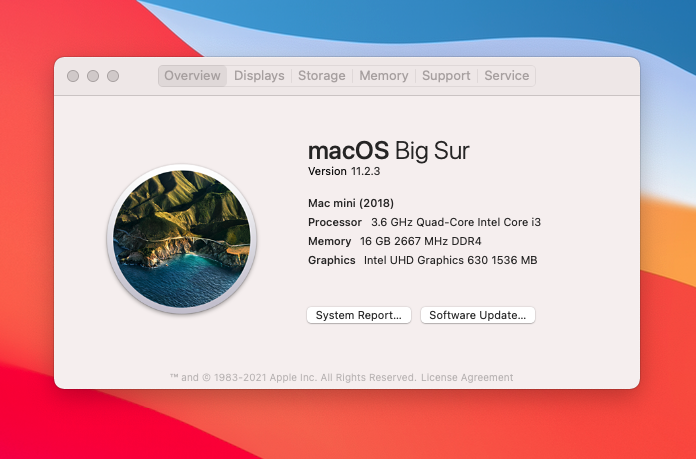Screen dimensions: 696x459
Task: Click the 3.6 GHz Quad-Core Intel Core i3 value
Action: click(456, 222)
